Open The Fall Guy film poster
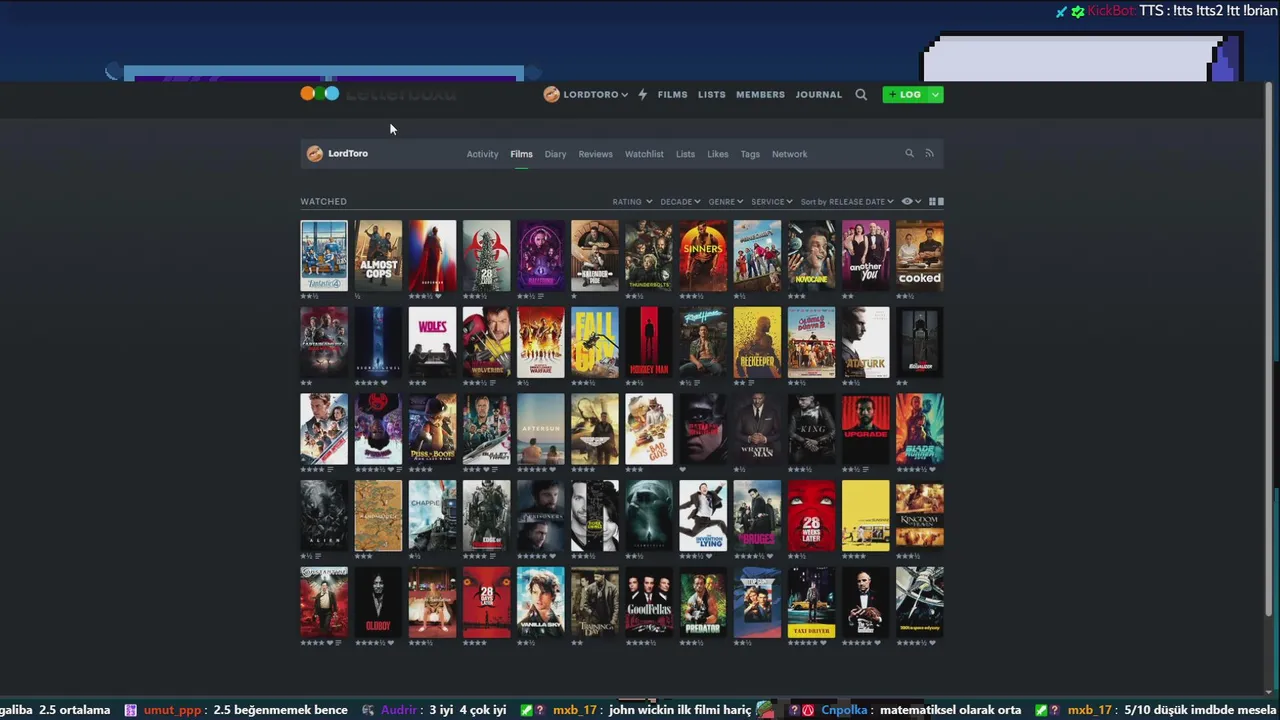Image resolution: width=1280 pixels, height=720 pixels. click(595, 342)
